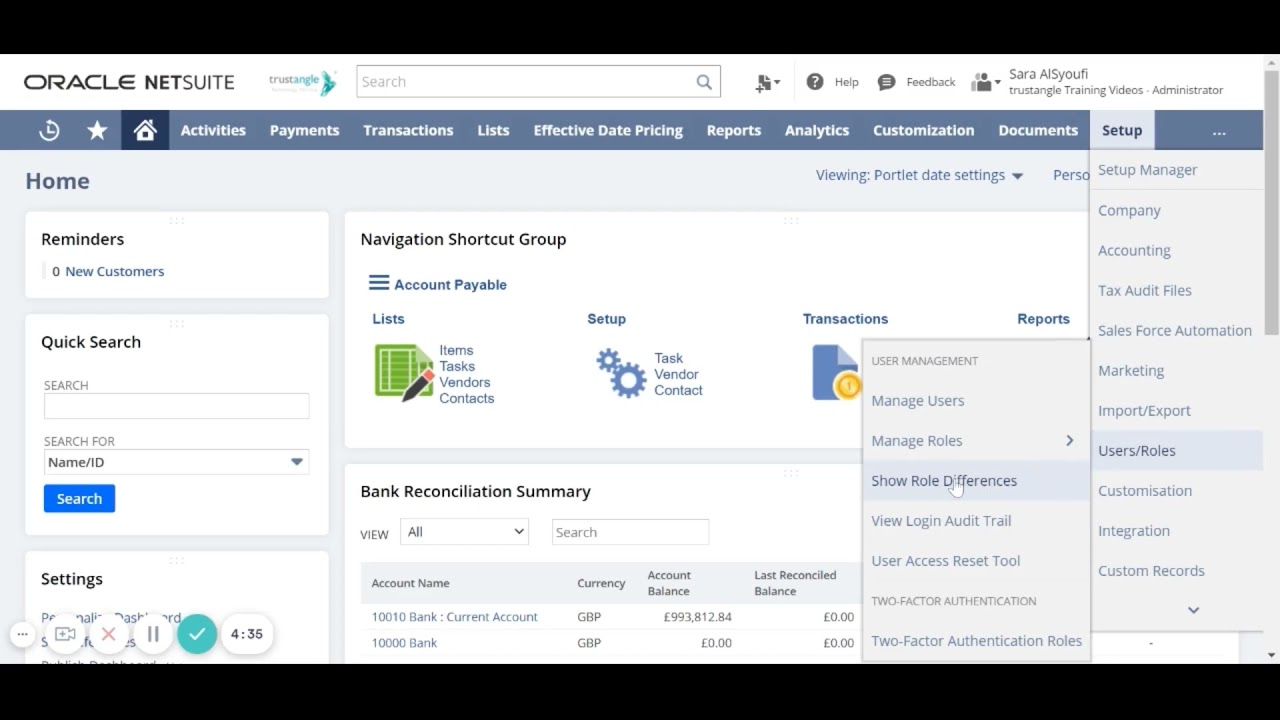Open the change role people icon
The width and height of the screenshot is (1280, 720).
coord(985,82)
